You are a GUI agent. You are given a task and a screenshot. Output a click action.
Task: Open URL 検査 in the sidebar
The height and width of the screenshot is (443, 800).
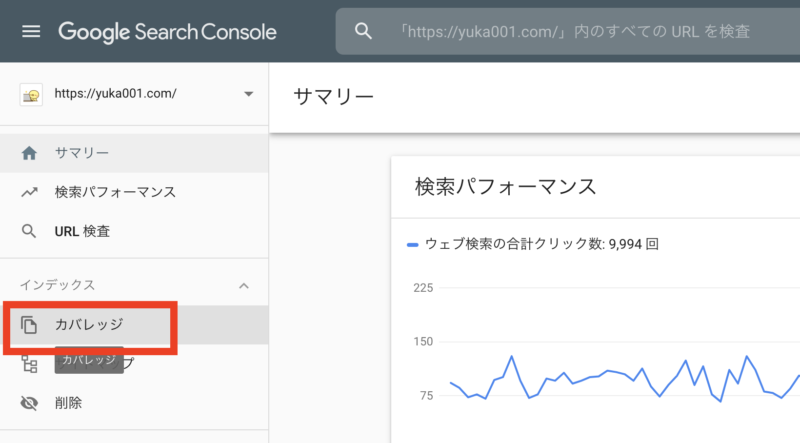(134, 231)
